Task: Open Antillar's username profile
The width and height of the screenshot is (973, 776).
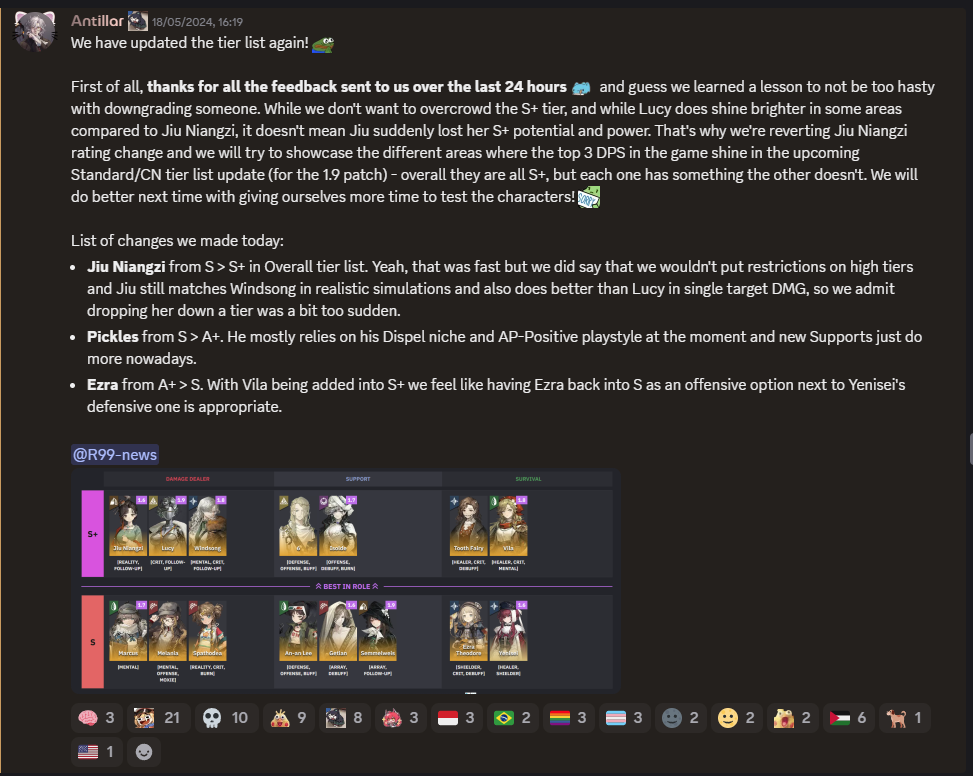Action: 97,21
